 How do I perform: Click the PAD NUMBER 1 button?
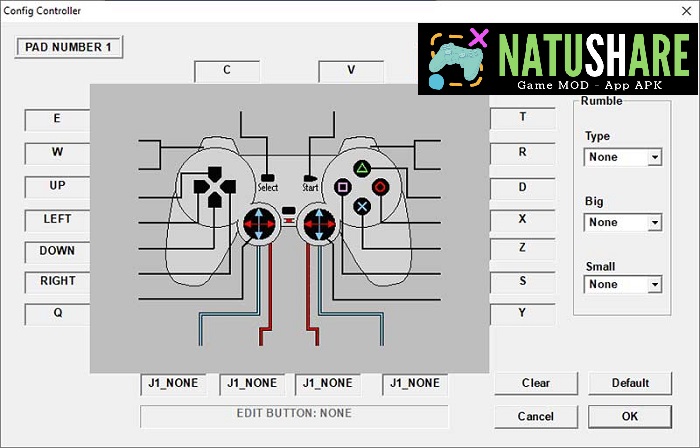pyautogui.click(x=68, y=47)
